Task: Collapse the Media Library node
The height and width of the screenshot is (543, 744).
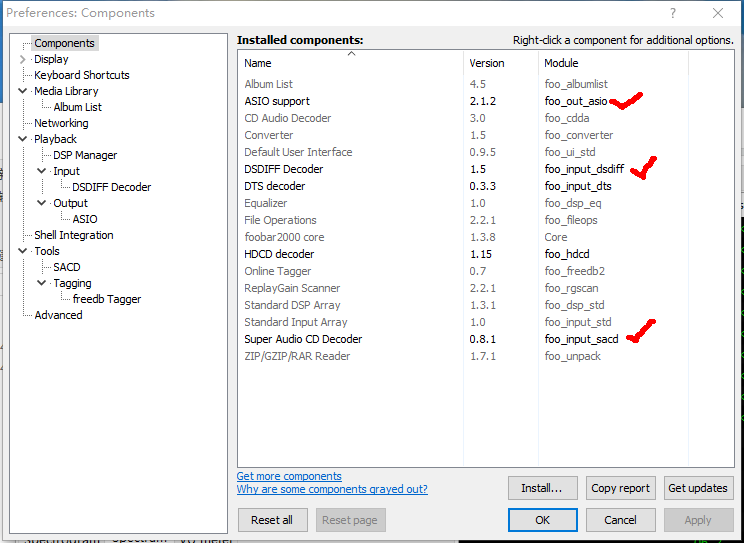Action: point(22,91)
